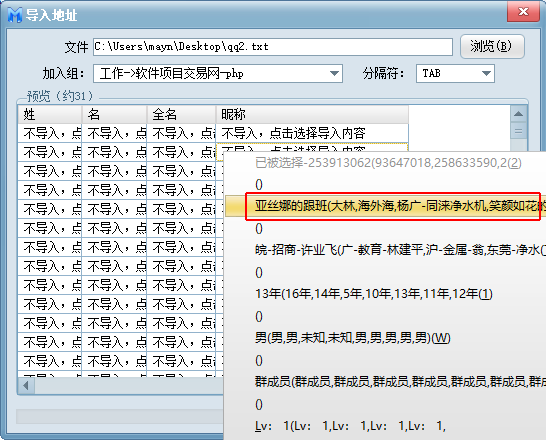Select menu item 男(男,男,未知,未知
This screenshot has height=440, width=546.
(385, 338)
